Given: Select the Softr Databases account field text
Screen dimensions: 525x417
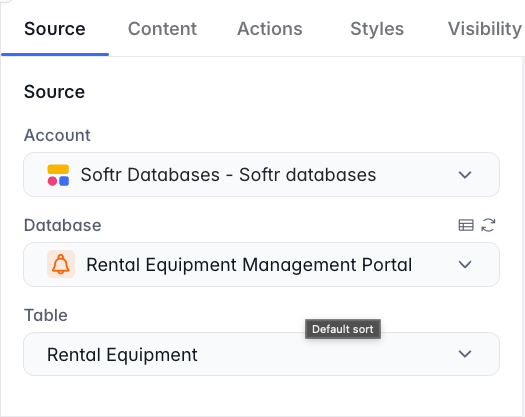Looking at the screenshot, I should (228, 175).
